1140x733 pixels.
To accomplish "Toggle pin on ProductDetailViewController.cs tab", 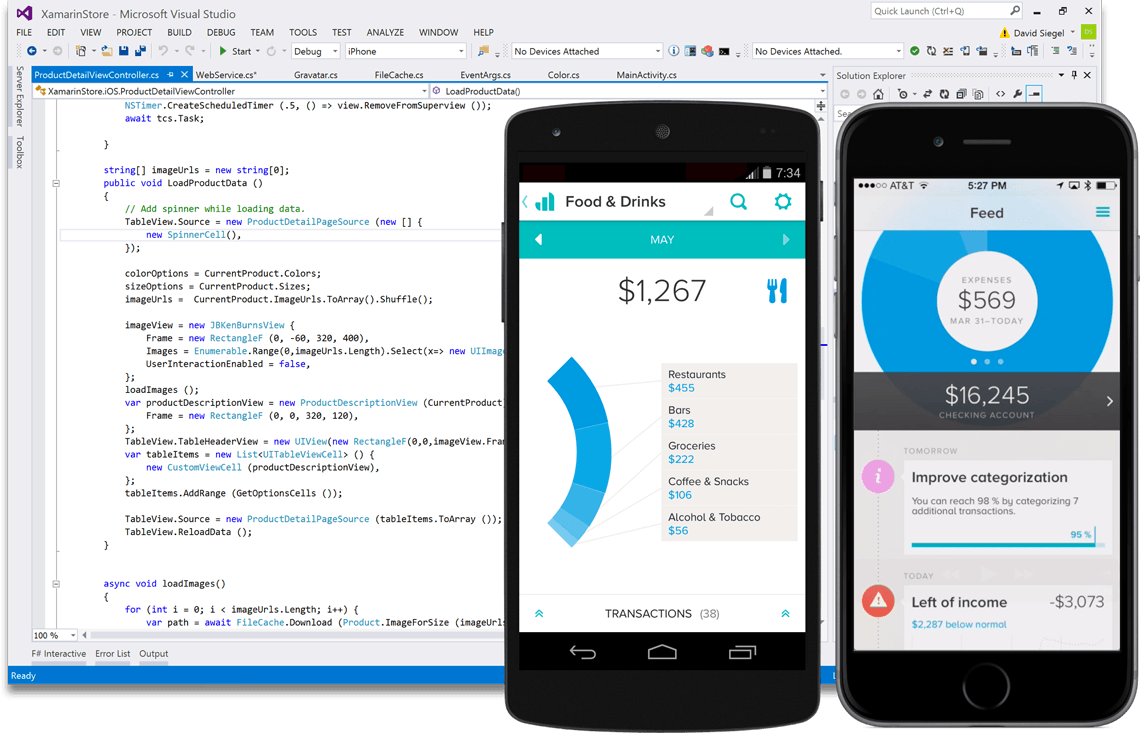I will (170, 74).
